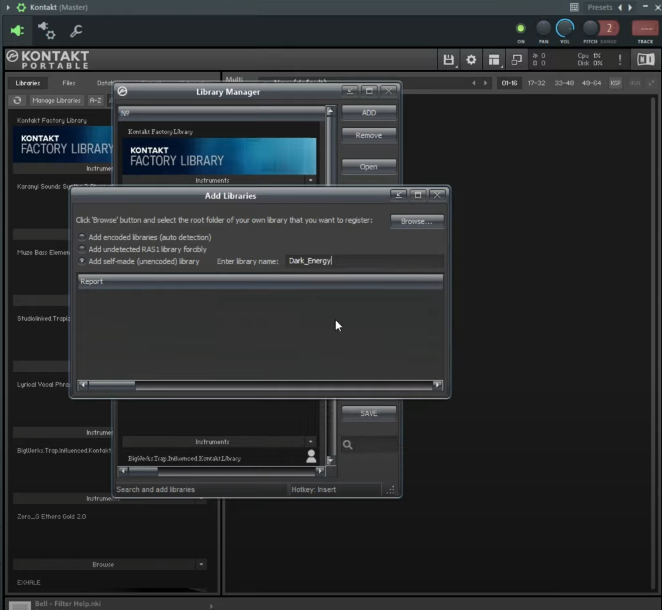The height and width of the screenshot is (610, 662).
Task: Go to previous preset arrow
Action: tap(620, 8)
